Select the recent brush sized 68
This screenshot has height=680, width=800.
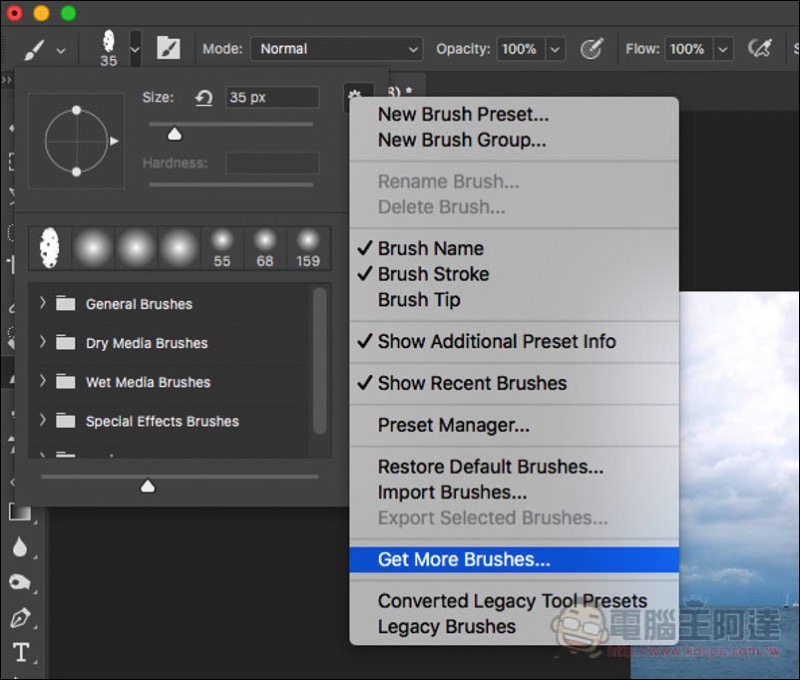(265, 248)
